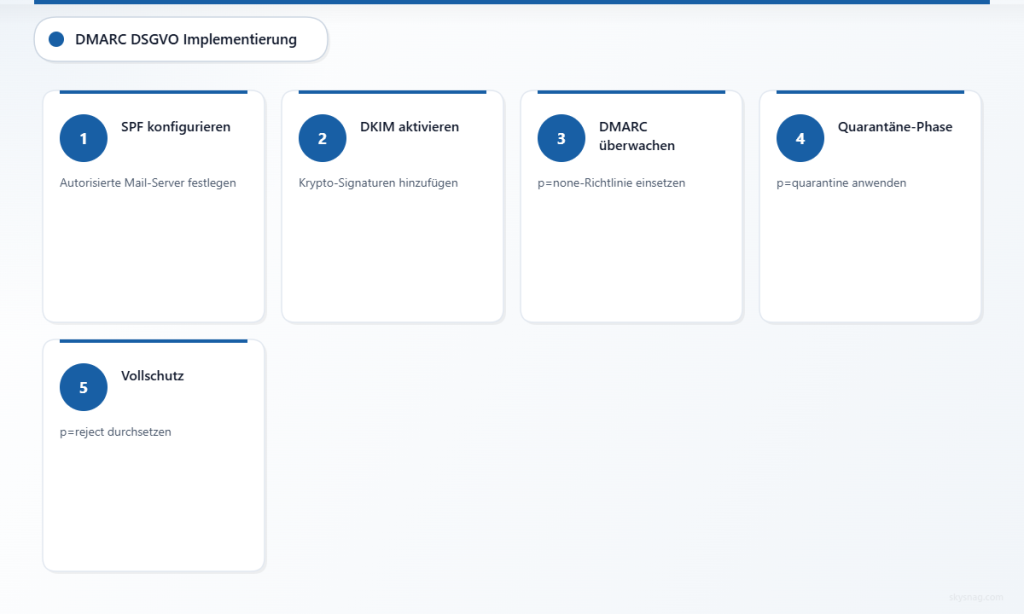Click the circle 3 on DMARC überwachen card
This screenshot has width=1024, height=614.
click(x=561, y=138)
